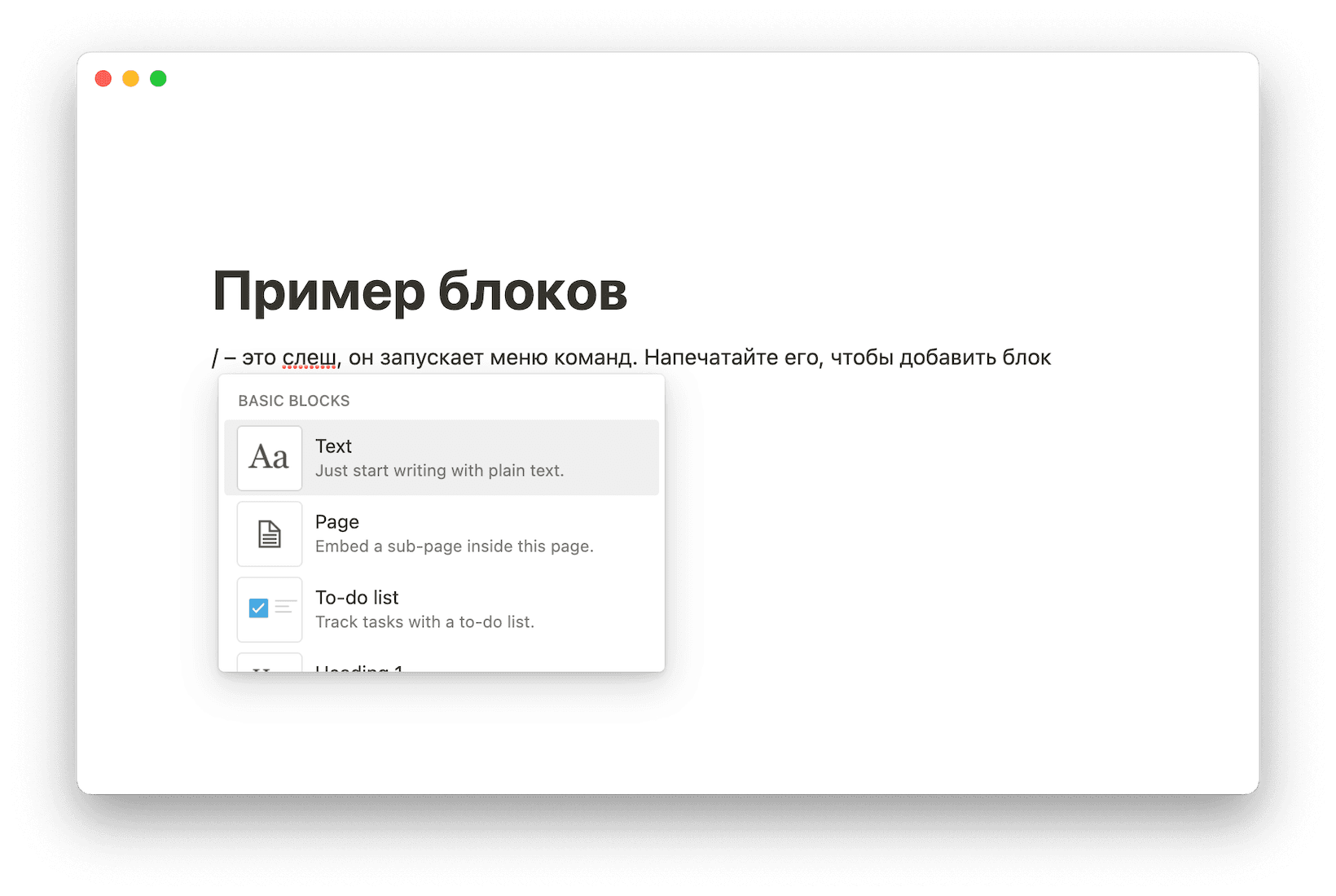Maximize the window with green button
Screen dimensions: 1336x896
click(x=158, y=78)
